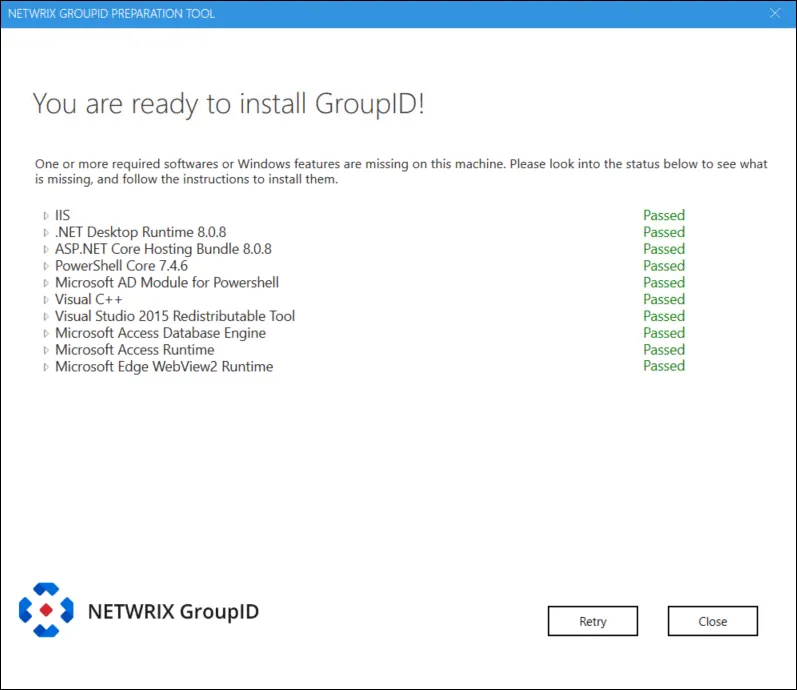Click Passed status for Visual Studio 2015 Redistributable
The width and height of the screenshot is (797, 690).
(x=664, y=316)
